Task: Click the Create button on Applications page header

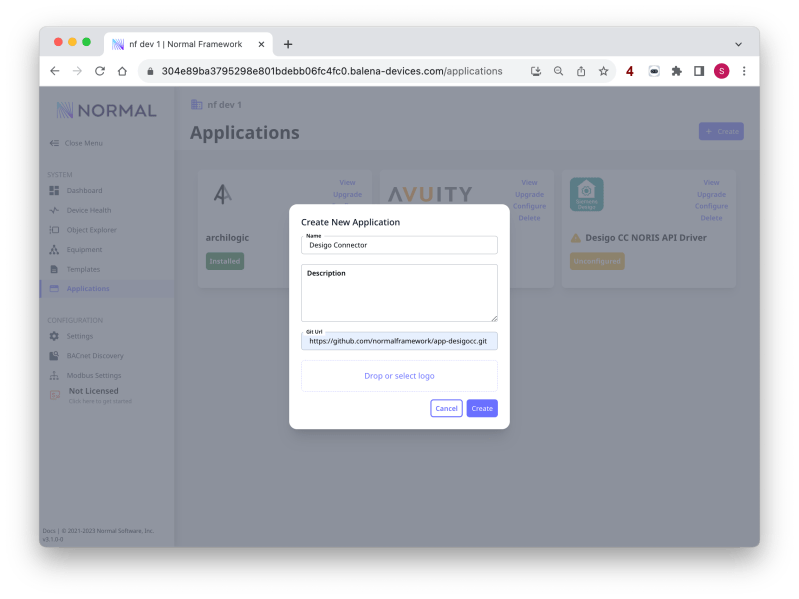Action: [721, 131]
